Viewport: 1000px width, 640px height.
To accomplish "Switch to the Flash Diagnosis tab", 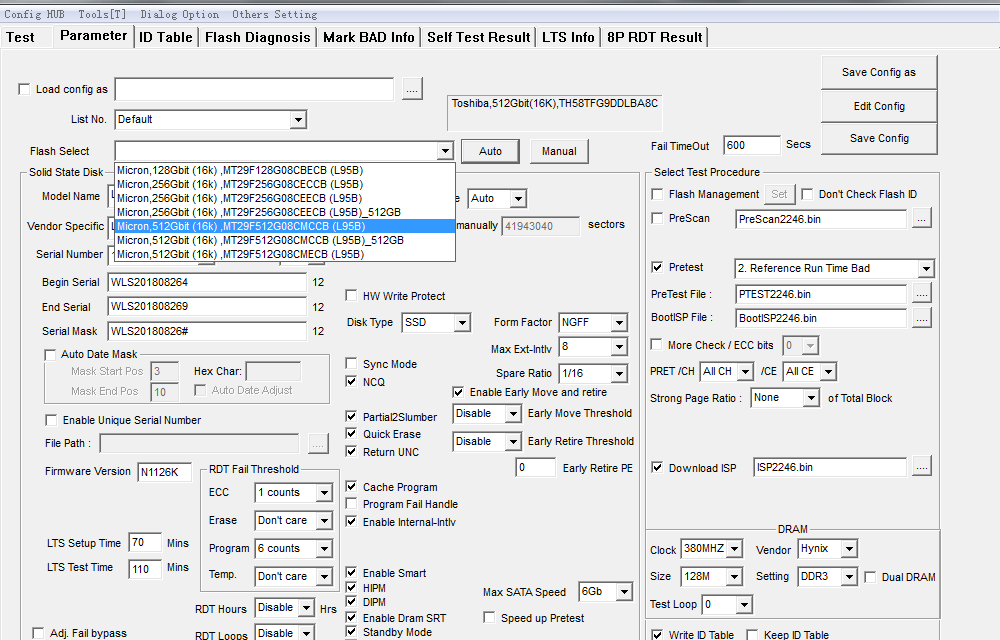I will (258, 38).
